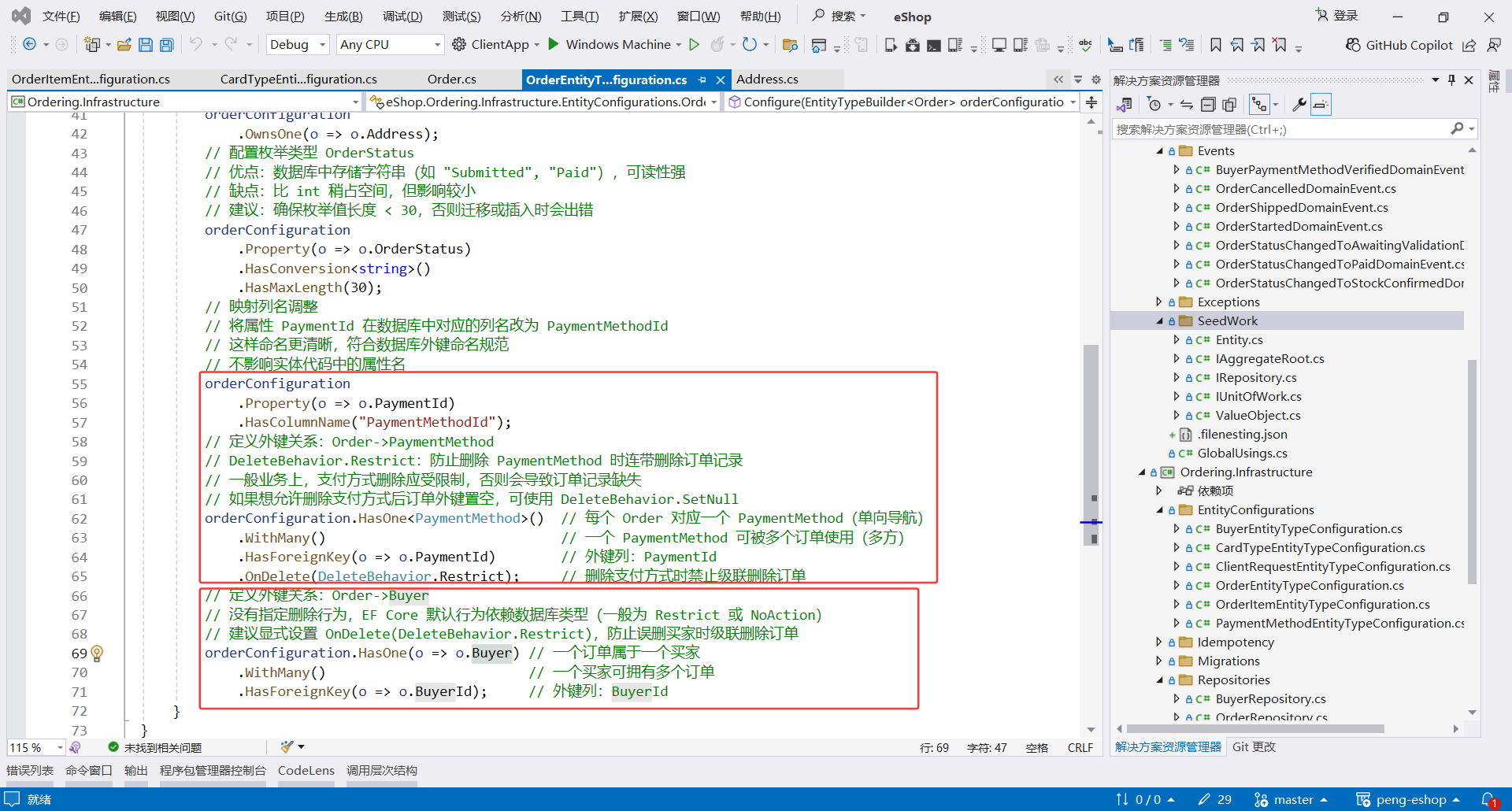
Task: Split the editor window with the splitter icon
Action: pos(1091,102)
